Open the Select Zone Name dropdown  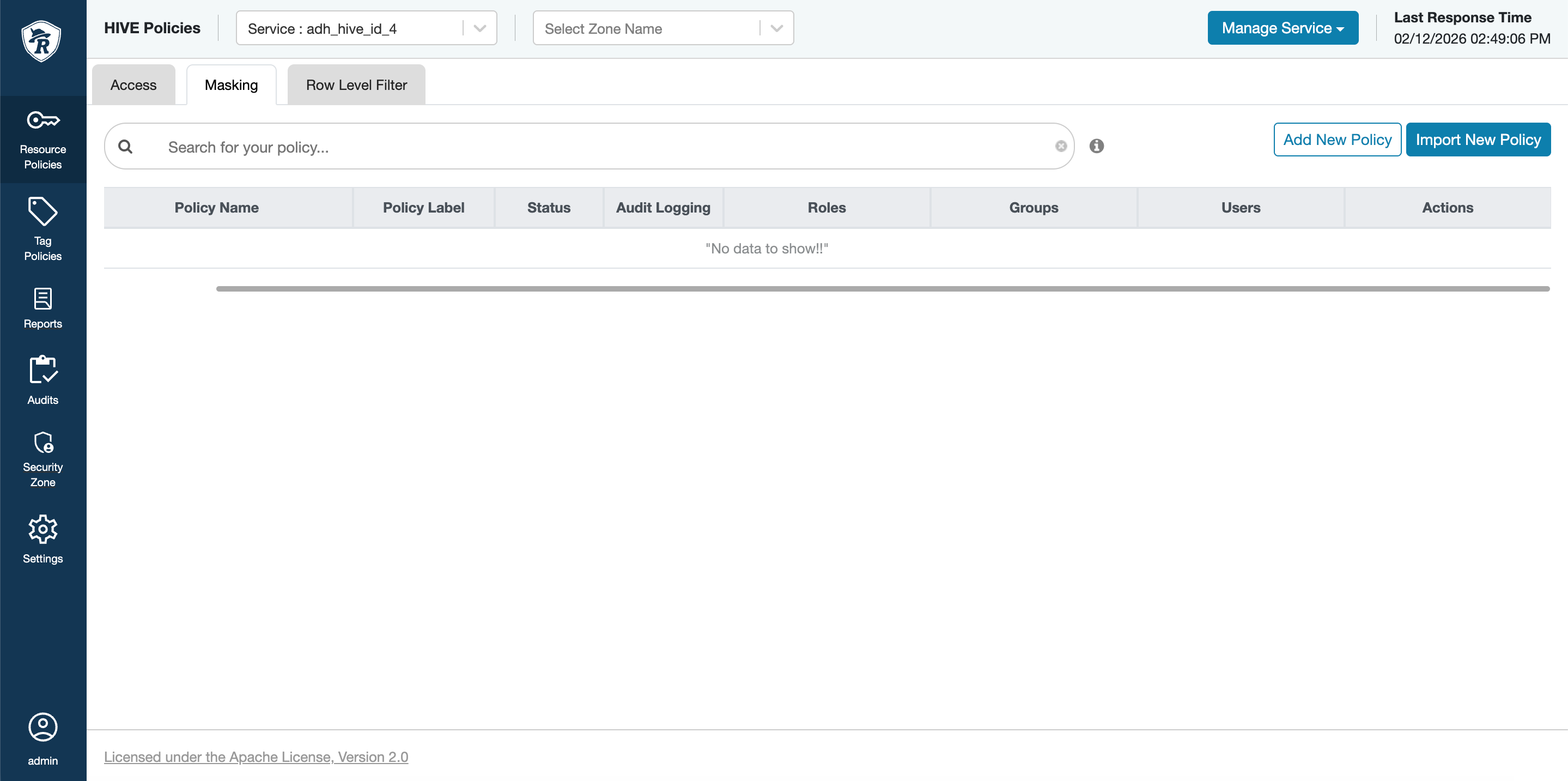tap(777, 27)
